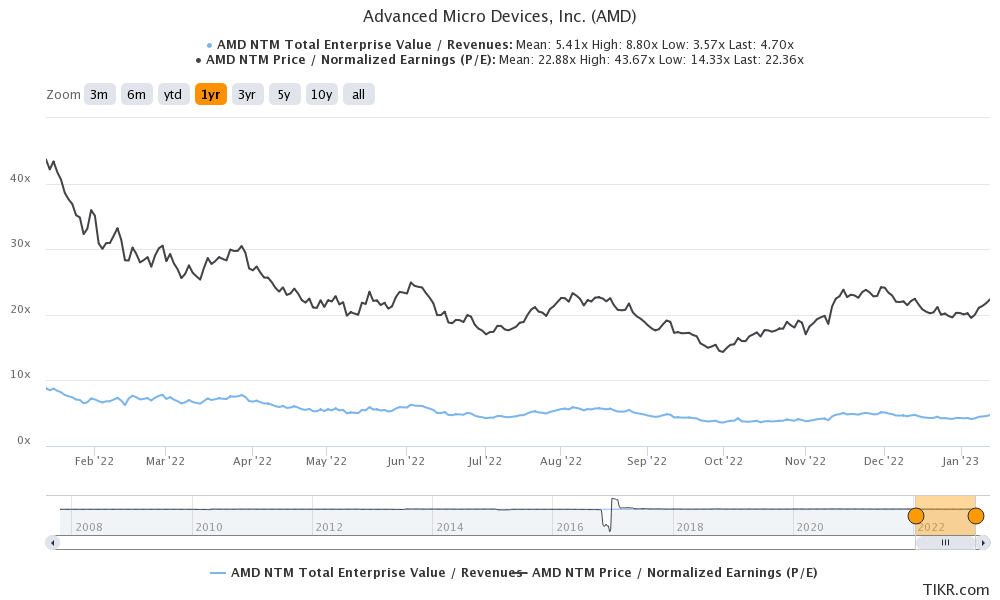1000x600 pixels.
Task: Click the Feb '22 x-axis label
Action: click(94, 461)
